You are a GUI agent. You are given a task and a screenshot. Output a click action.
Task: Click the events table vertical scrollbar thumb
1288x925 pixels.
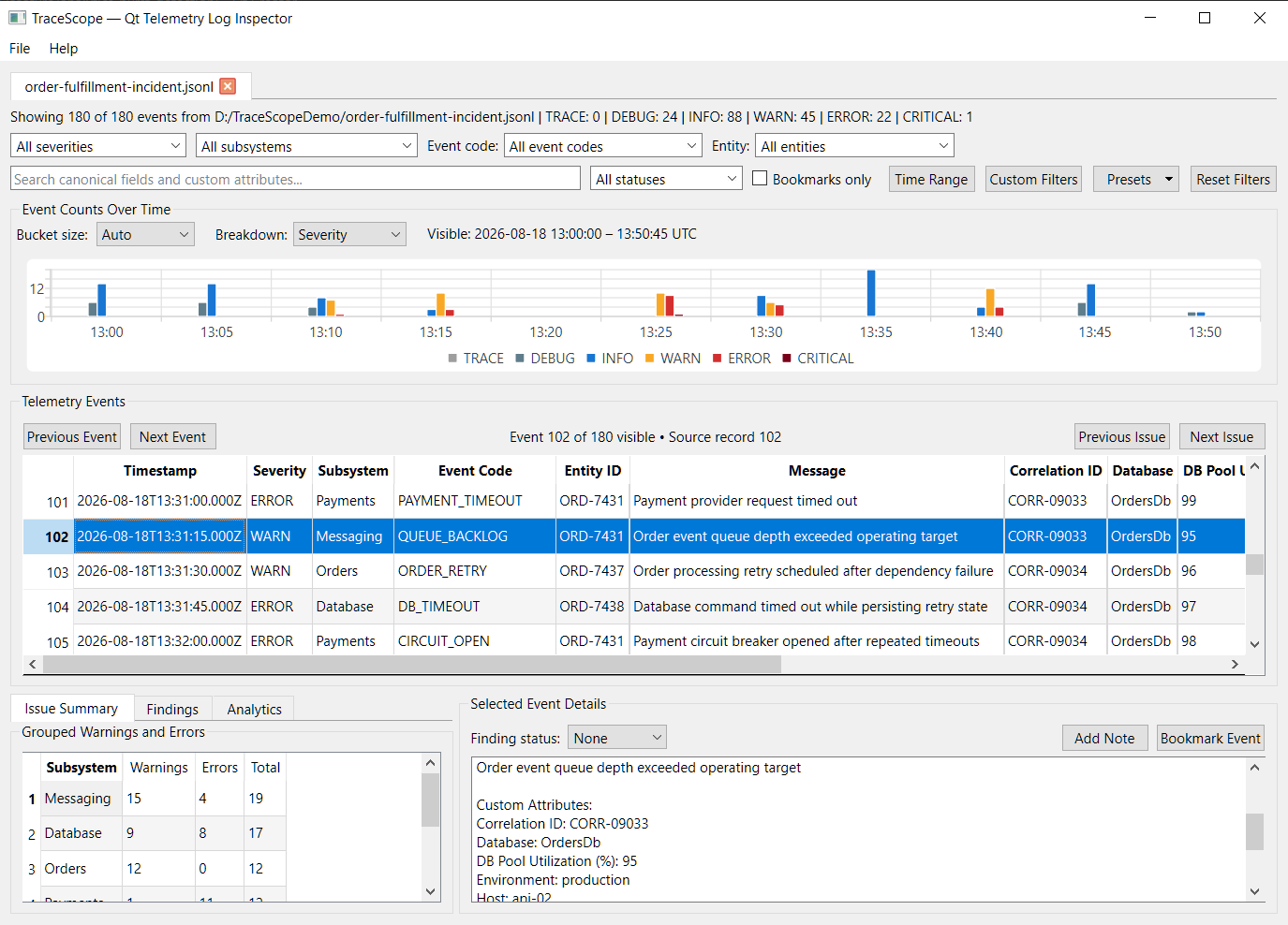point(1254,565)
